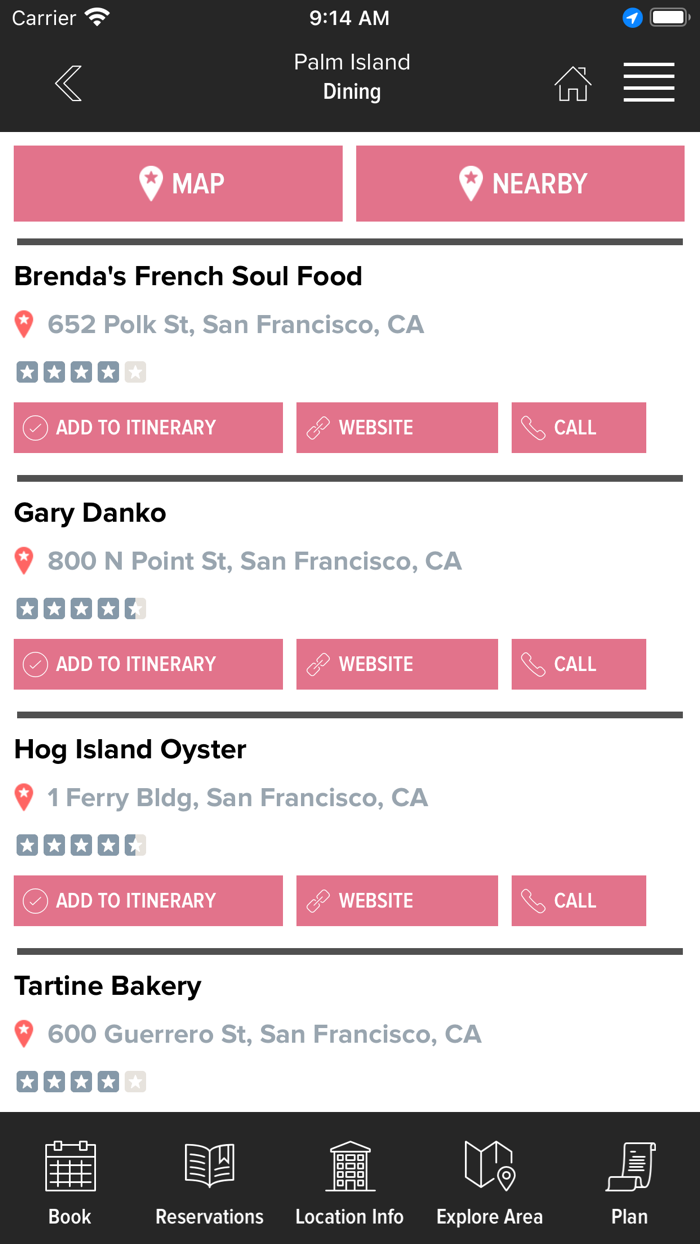Select Tartine Bakery address at 600 Guerrero St
This screenshot has height=1244, width=700.
click(x=264, y=1034)
